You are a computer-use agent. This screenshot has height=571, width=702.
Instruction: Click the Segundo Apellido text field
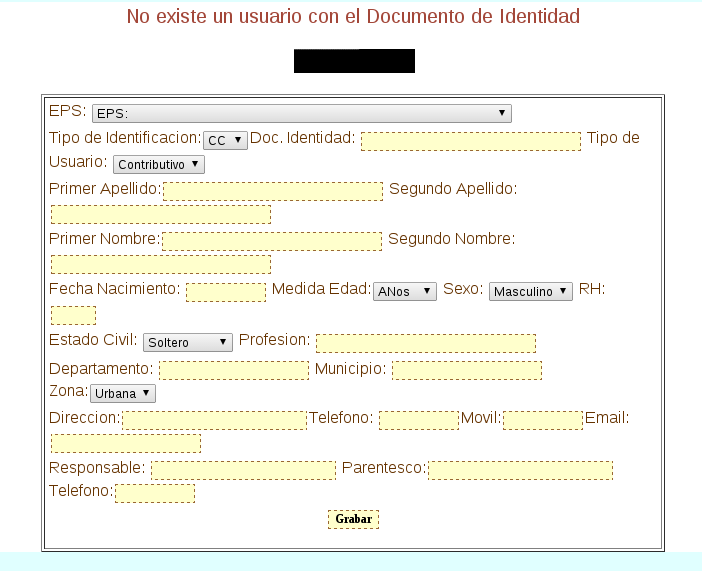pyautogui.click(x=161, y=214)
